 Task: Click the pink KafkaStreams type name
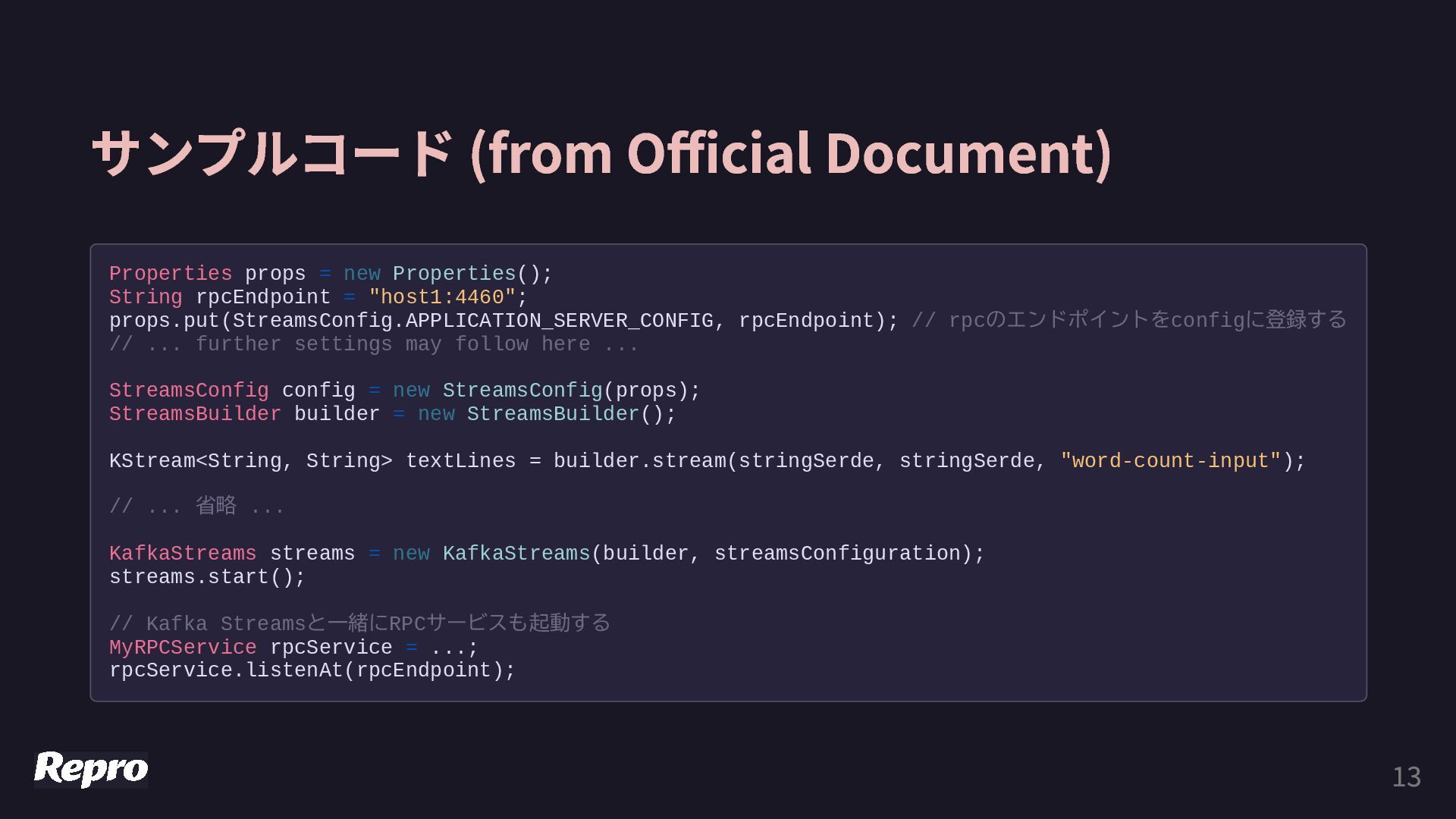coord(183,554)
